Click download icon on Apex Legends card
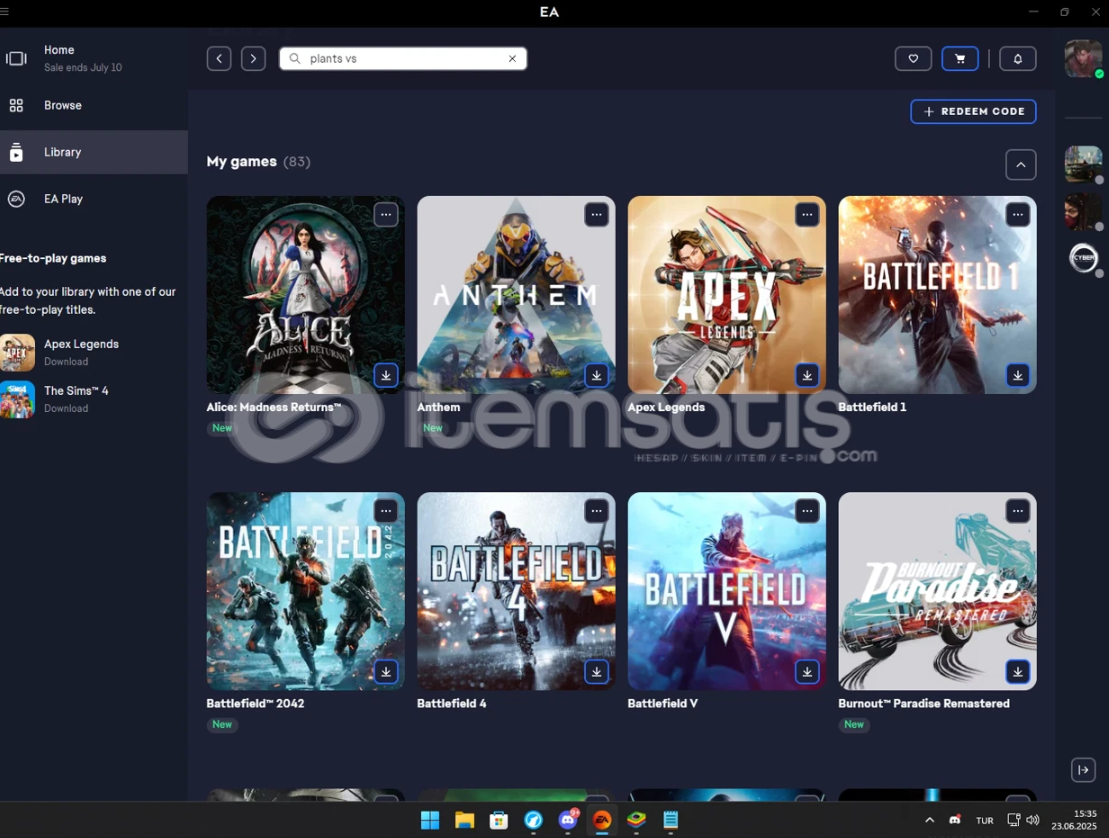Viewport: 1109px width, 838px height. 807,375
